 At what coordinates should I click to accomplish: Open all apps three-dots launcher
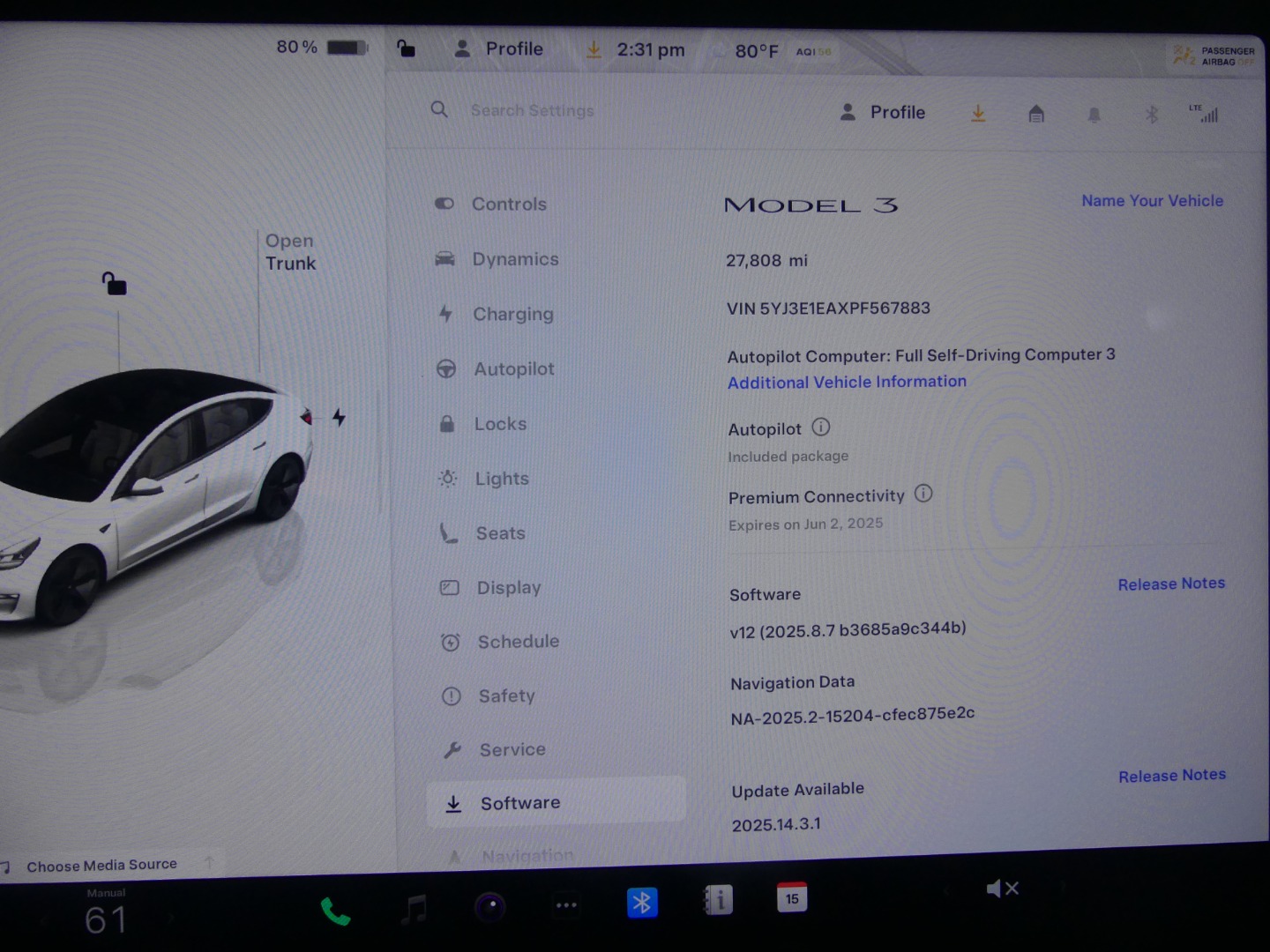[x=566, y=905]
